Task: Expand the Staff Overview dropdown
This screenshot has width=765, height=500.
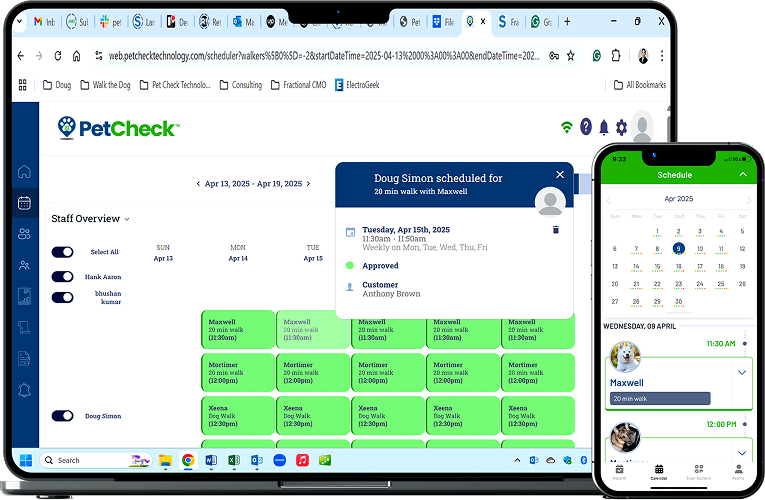Action: [127, 220]
